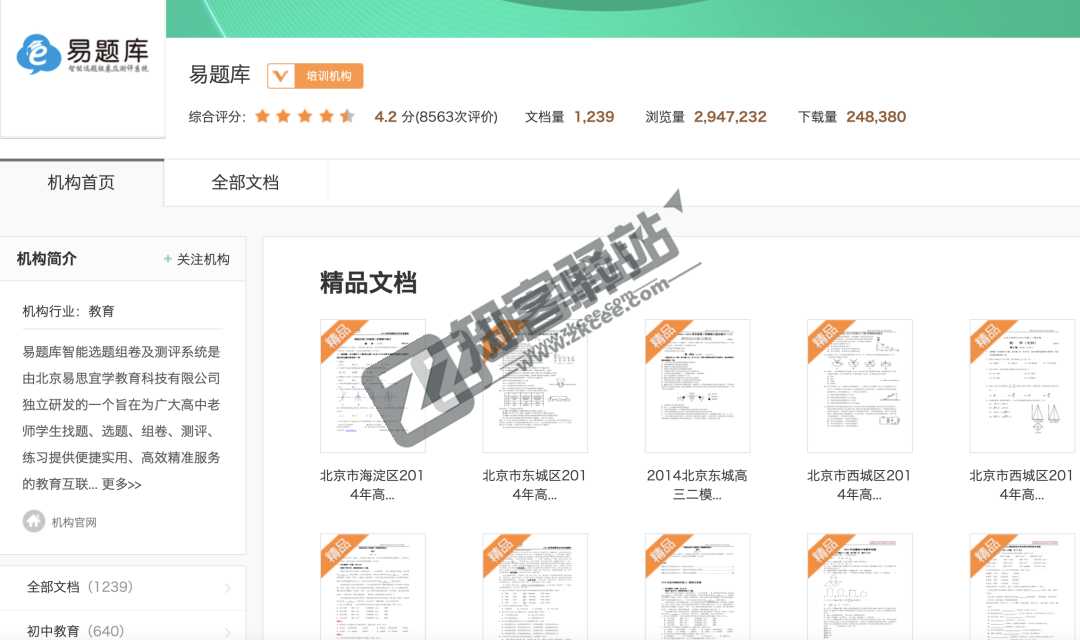Click the gray half-star in the rating row

click(348, 116)
